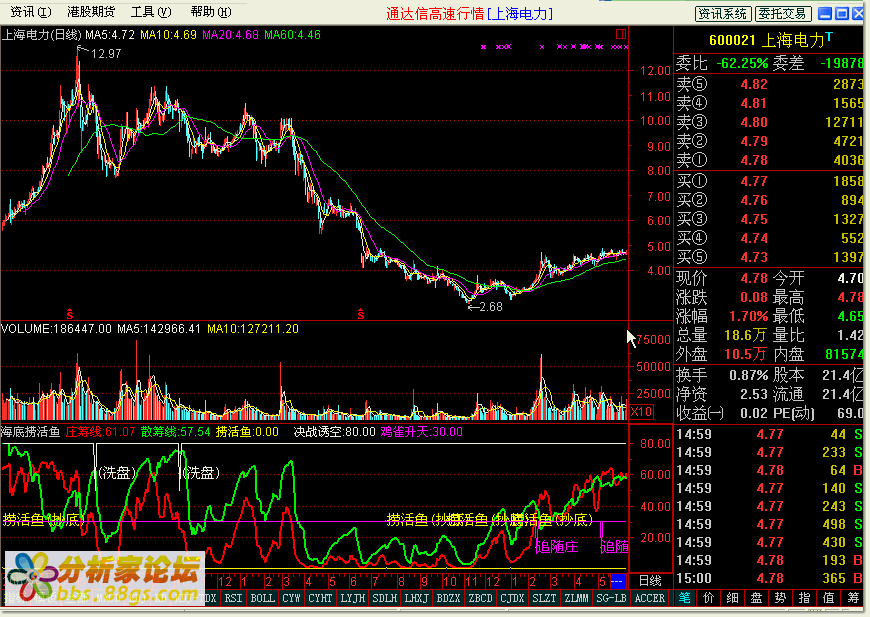Click the 卖① price 4.78
870x617 pixels.
[754, 160]
